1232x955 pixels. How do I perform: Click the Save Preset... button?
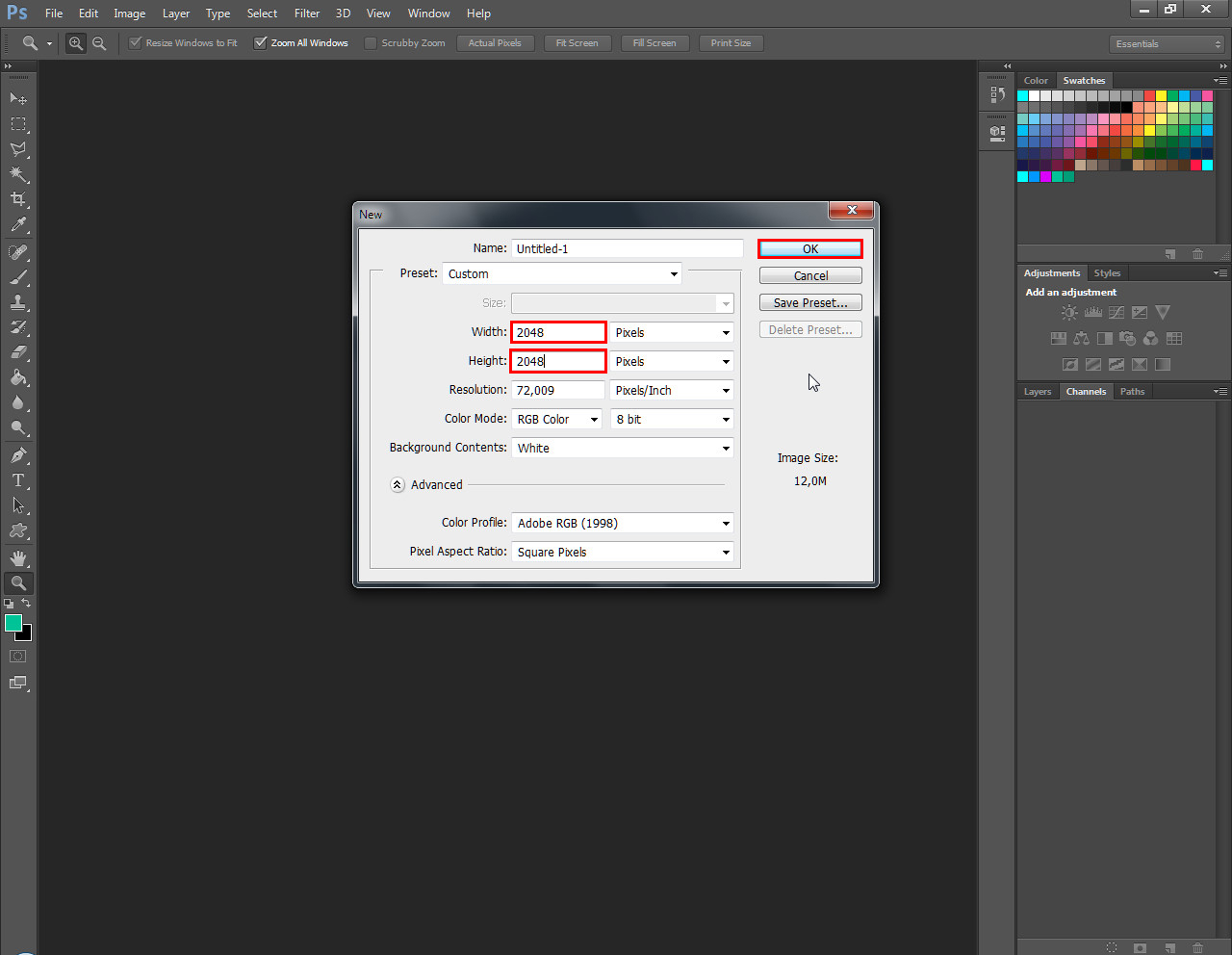point(810,302)
